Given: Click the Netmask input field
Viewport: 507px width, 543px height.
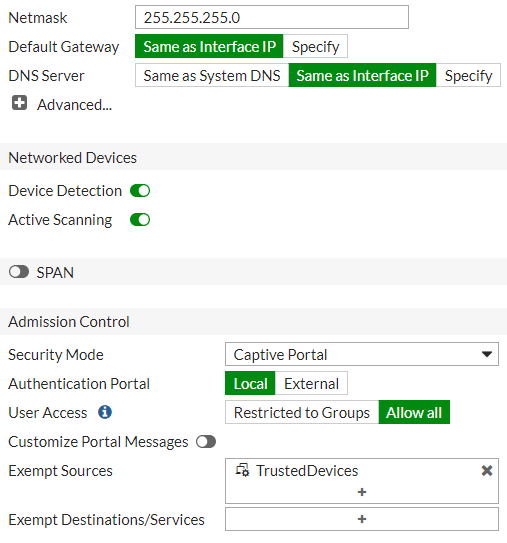Looking at the screenshot, I should (x=272, y=17).
